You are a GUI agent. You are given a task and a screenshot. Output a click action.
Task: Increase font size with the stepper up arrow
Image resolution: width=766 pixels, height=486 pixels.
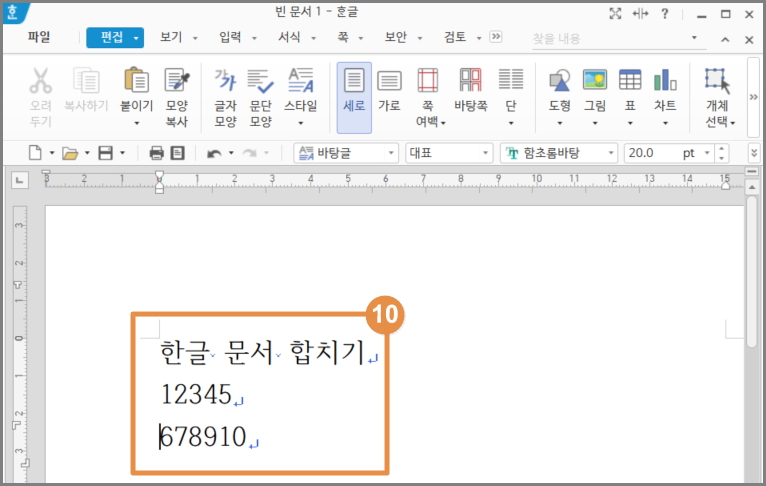click(722, 148)
